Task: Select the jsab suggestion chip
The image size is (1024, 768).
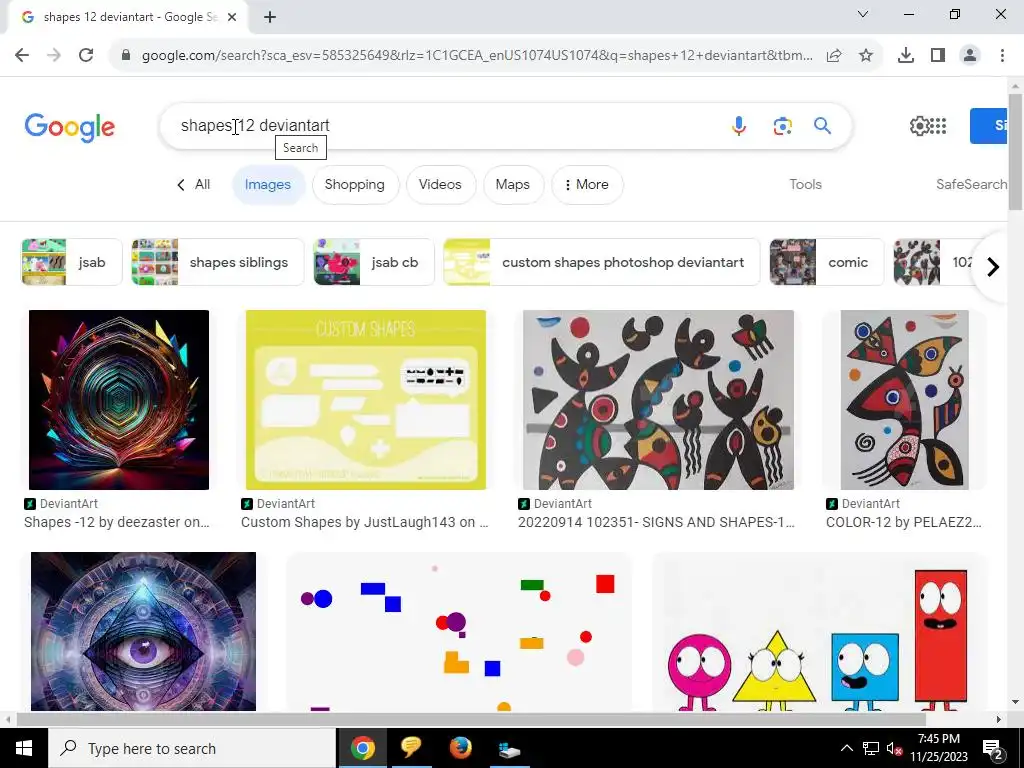Action: click(72, 262)
